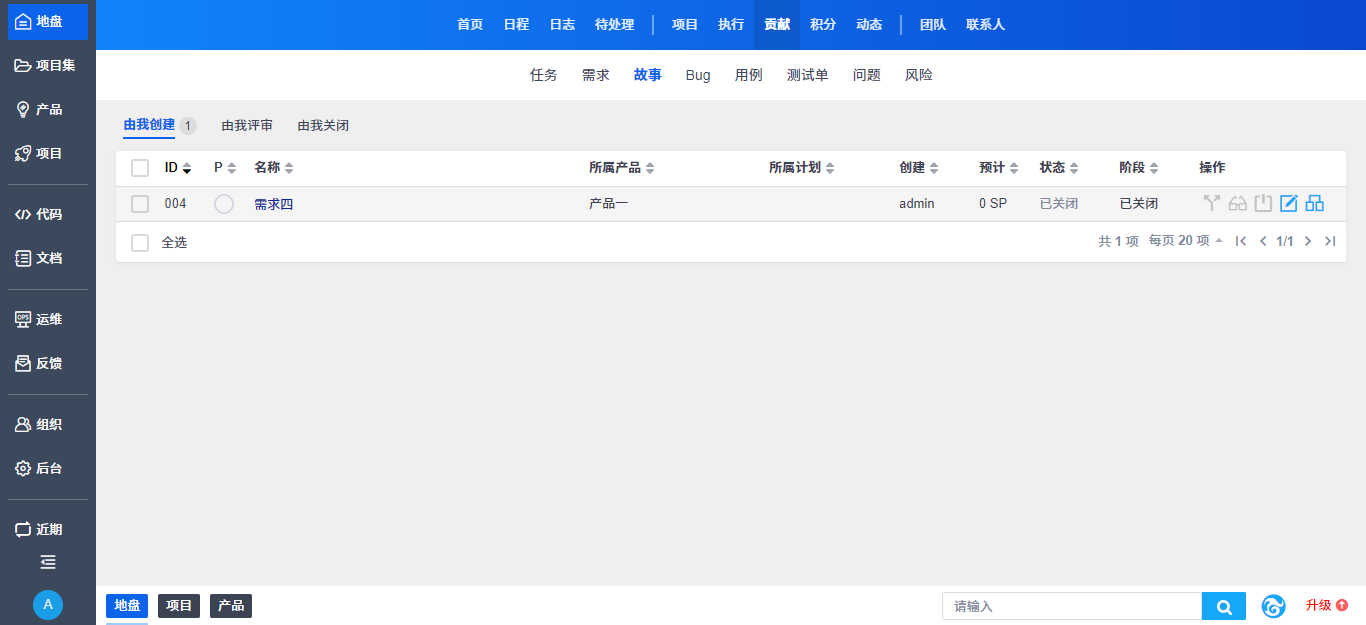Go to the next page
This screenshot has width=1366, height=625.
tap(1307, 241)
